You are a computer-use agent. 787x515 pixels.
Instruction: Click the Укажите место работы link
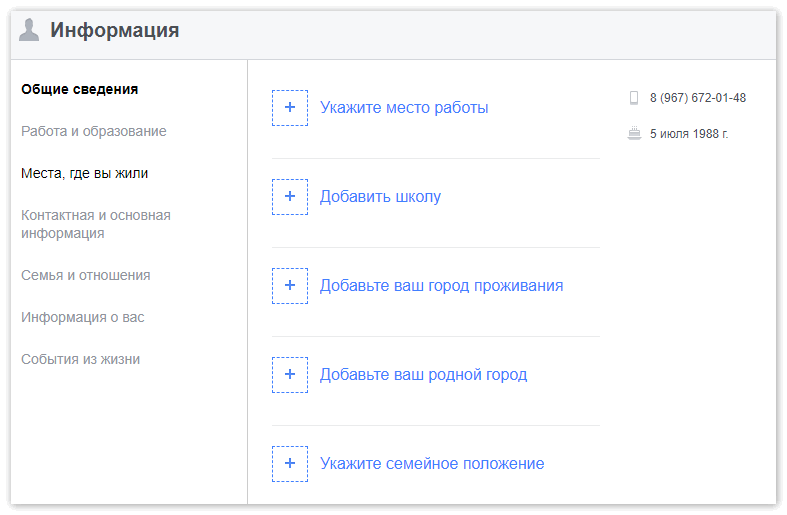pyautogui.click(x=404, y=107)
